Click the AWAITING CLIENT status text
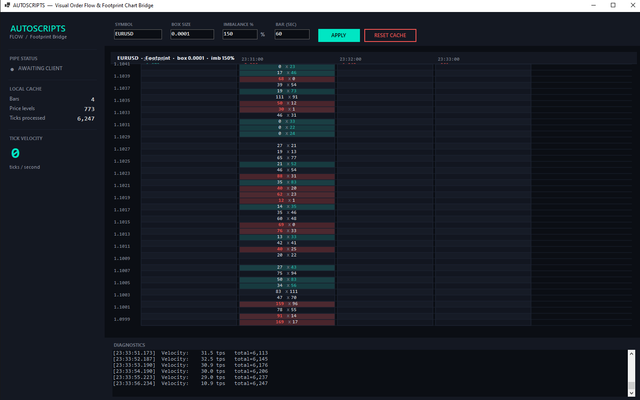640x400 pixels. tap(40, 68)
